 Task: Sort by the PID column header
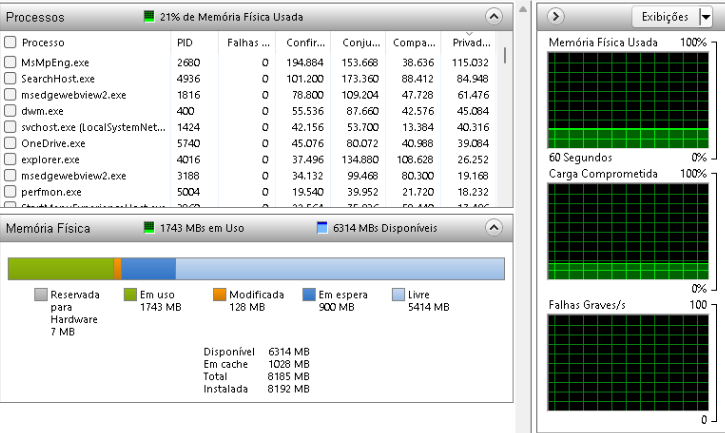pyautogui.click(x=185, y=43)
